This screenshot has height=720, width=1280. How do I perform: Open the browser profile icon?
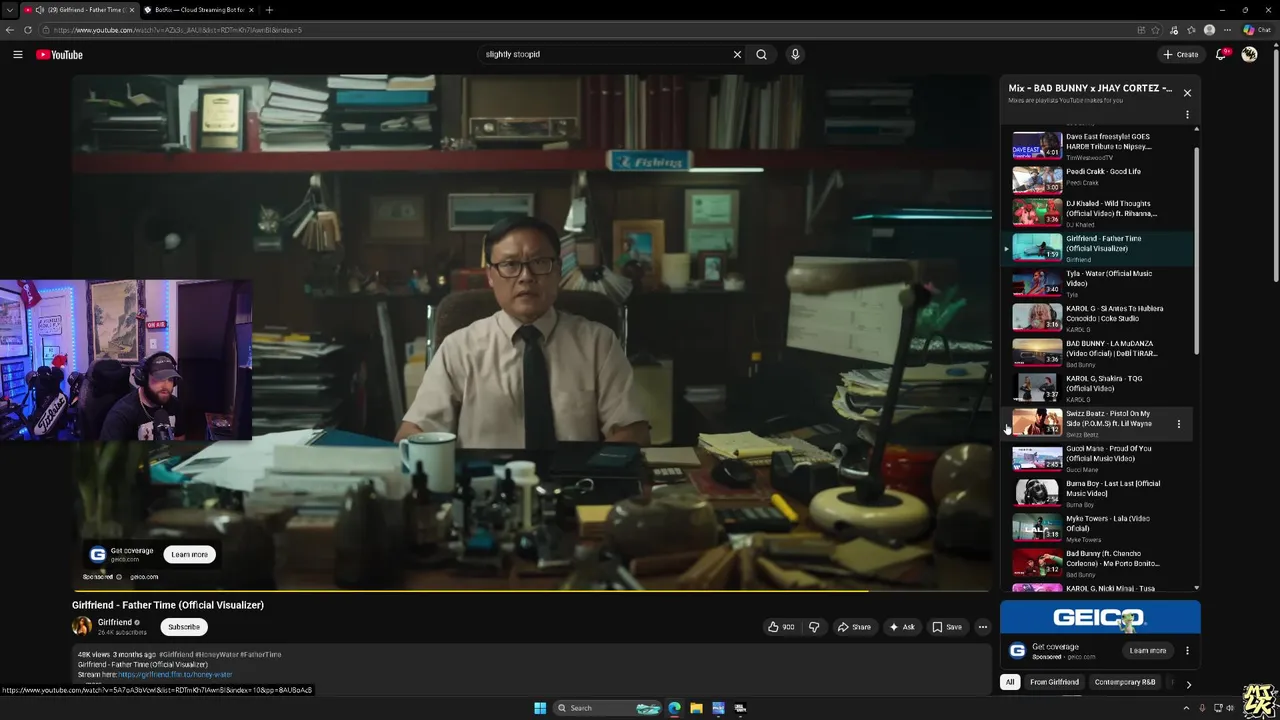[1209, 30]
